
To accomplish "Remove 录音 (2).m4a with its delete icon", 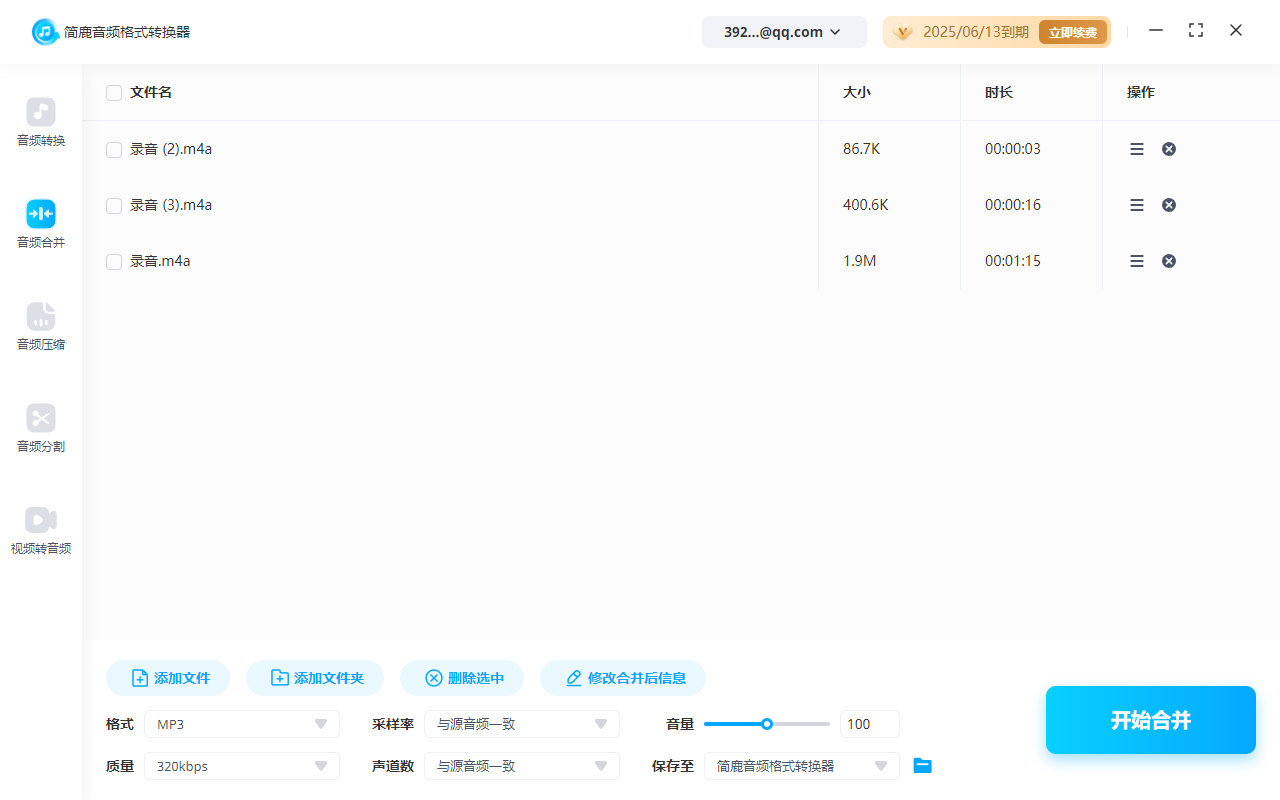I will (x=1168, y=149).
